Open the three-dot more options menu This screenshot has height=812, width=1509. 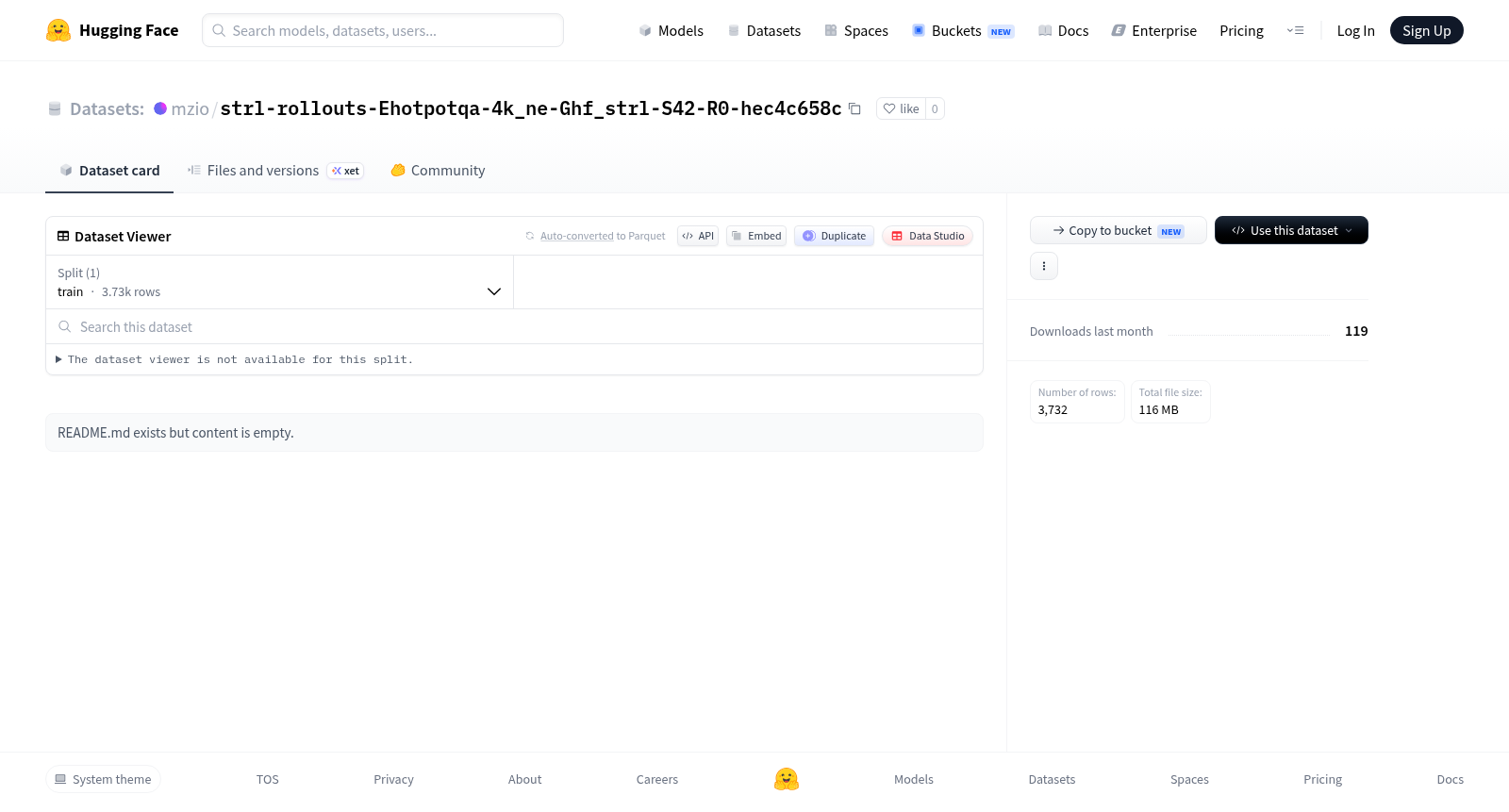pyautogui.click(x=1044, y=266)
